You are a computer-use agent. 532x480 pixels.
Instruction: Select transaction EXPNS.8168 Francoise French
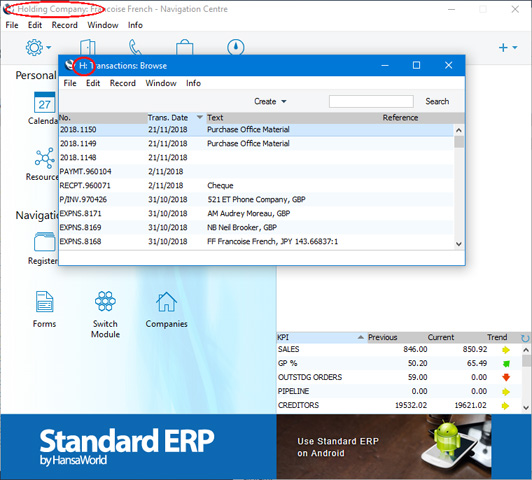[x=256, y=242]
